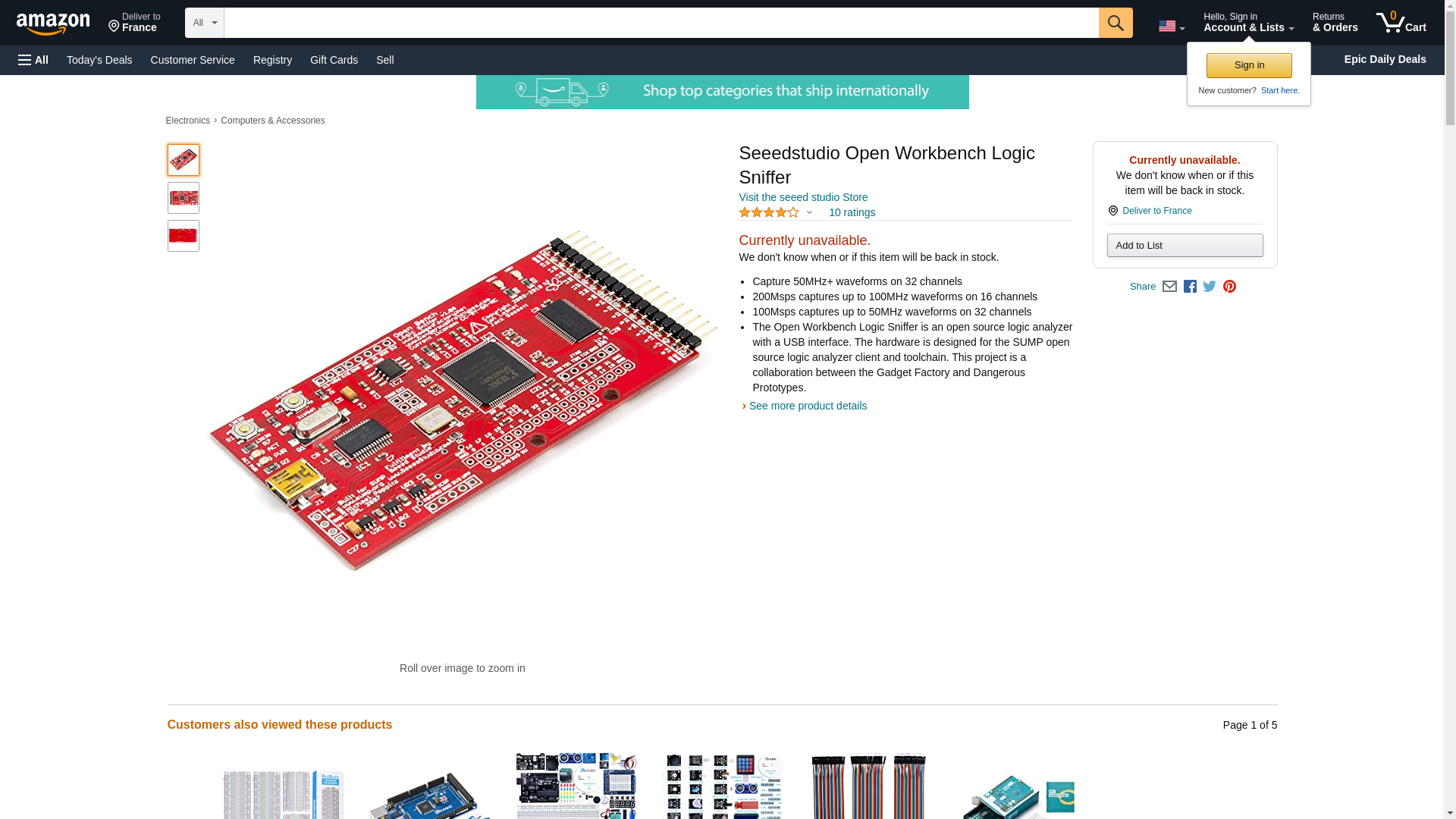Open Today's Deals
This screenshot has height=819, width=1456.
tap(99, 60)
